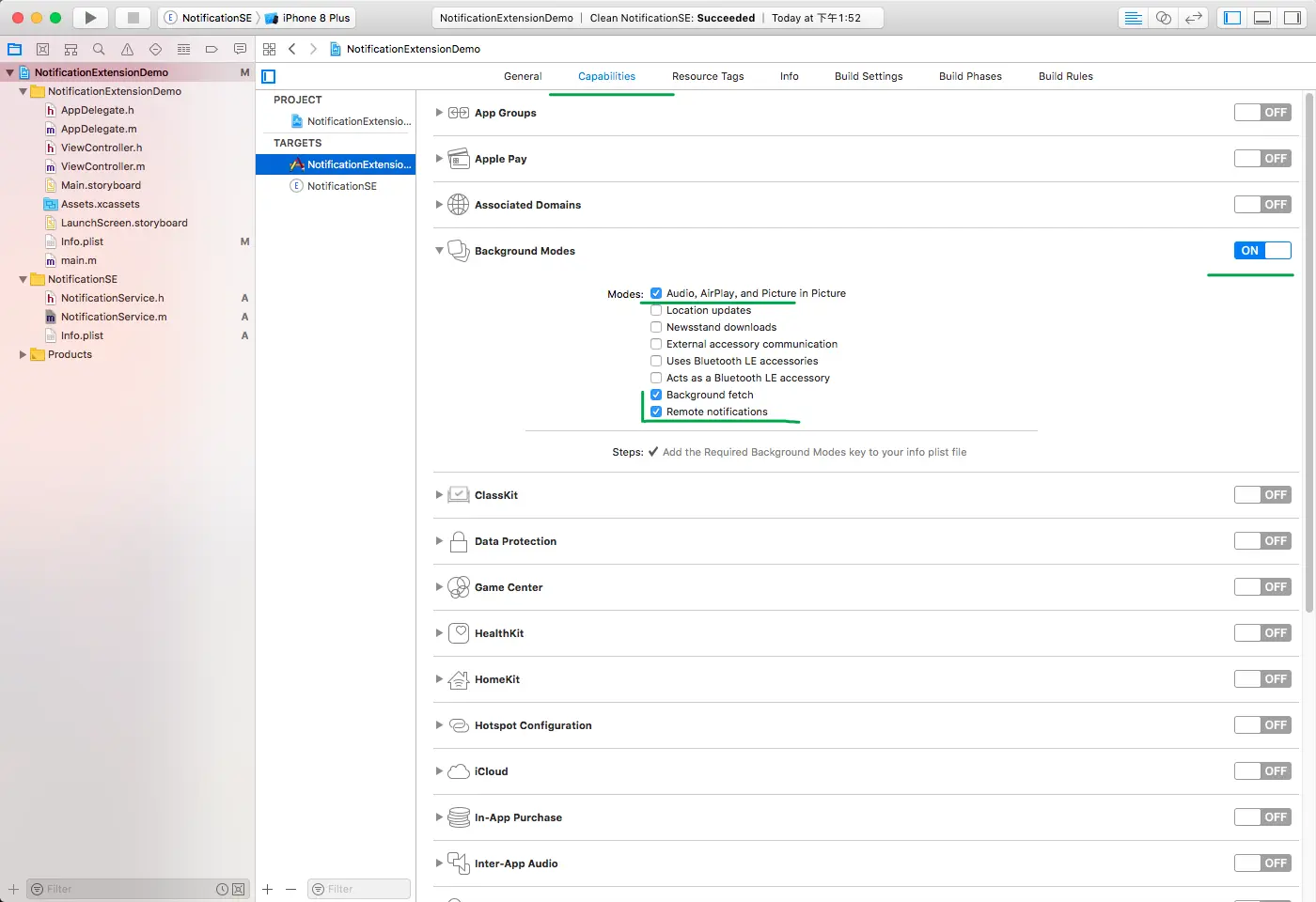Viewport: 1316px width, 902px height.
Task: Add a new file in navigator
Action: coord(13,889)
